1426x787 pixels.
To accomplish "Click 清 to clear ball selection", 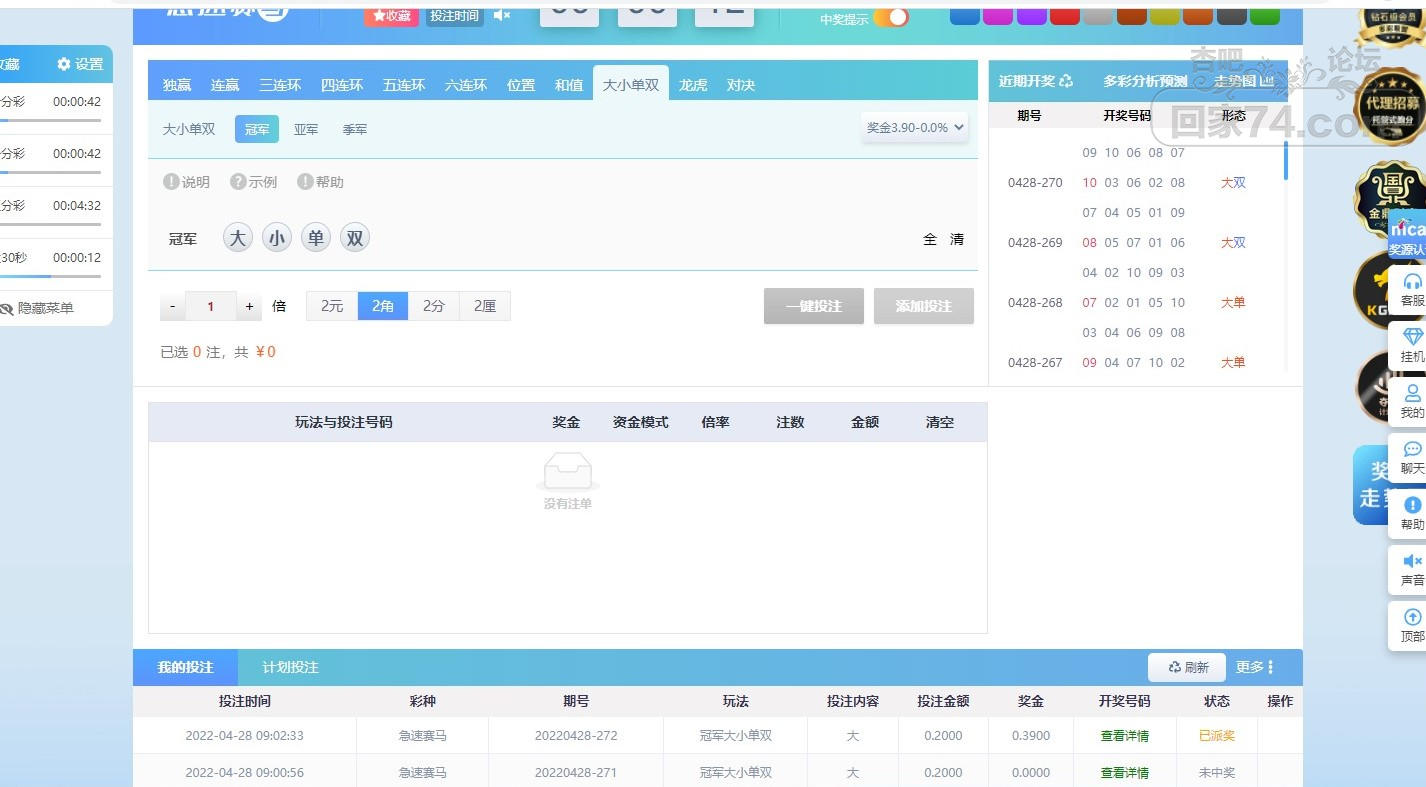I will [957, 239].
